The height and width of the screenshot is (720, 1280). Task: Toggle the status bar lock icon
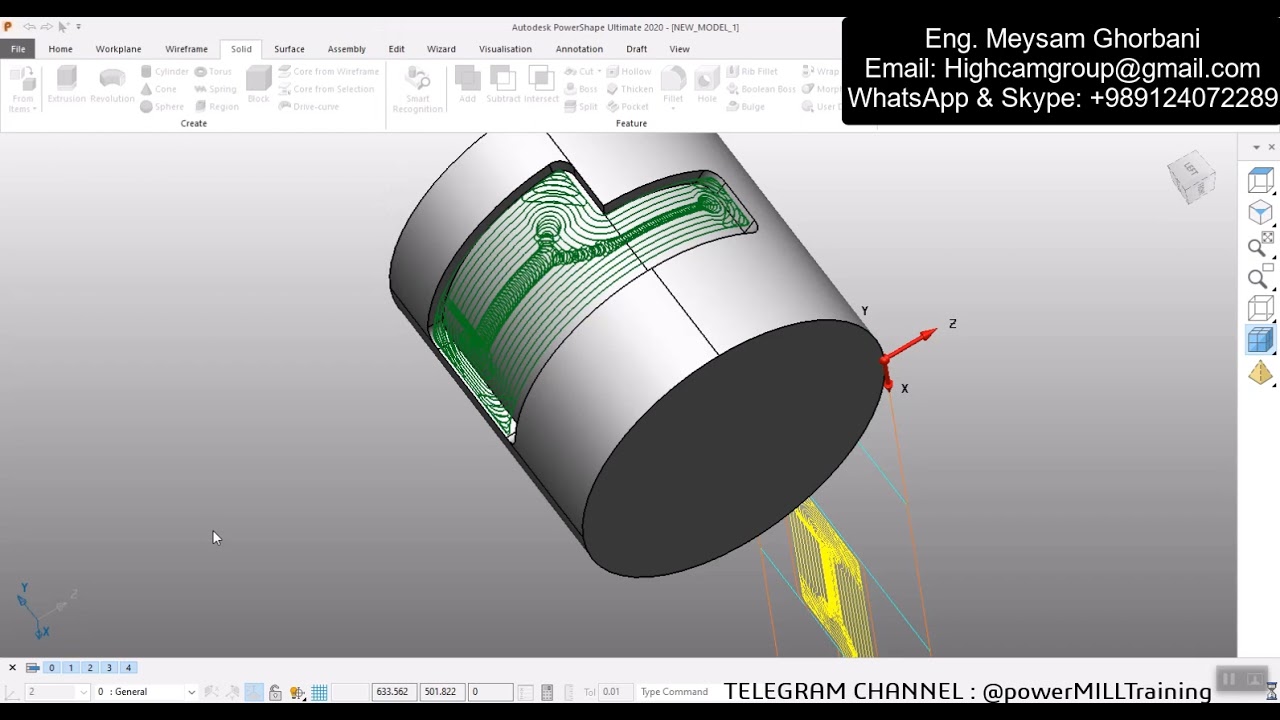tap(275, 692)
